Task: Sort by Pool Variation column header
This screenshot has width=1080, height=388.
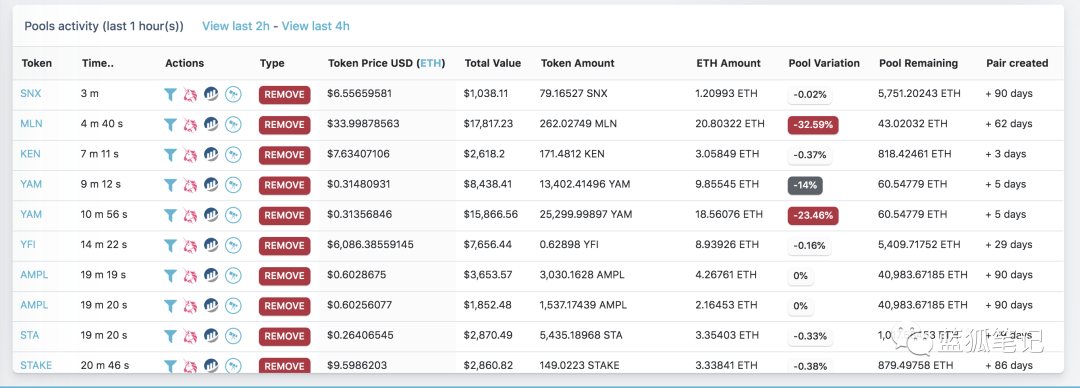Action: (x=824, y=63)
